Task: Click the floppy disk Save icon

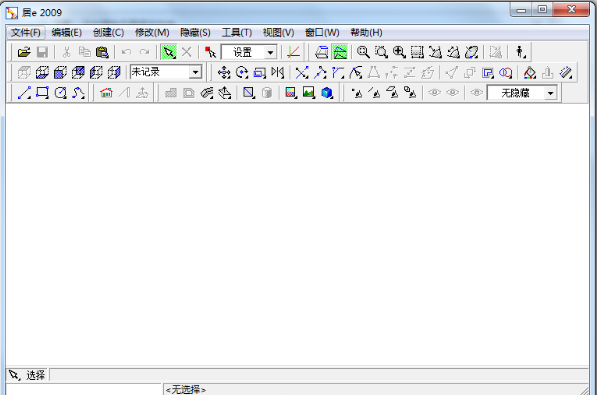Action: pyautogui.click(x=42, y=52)
